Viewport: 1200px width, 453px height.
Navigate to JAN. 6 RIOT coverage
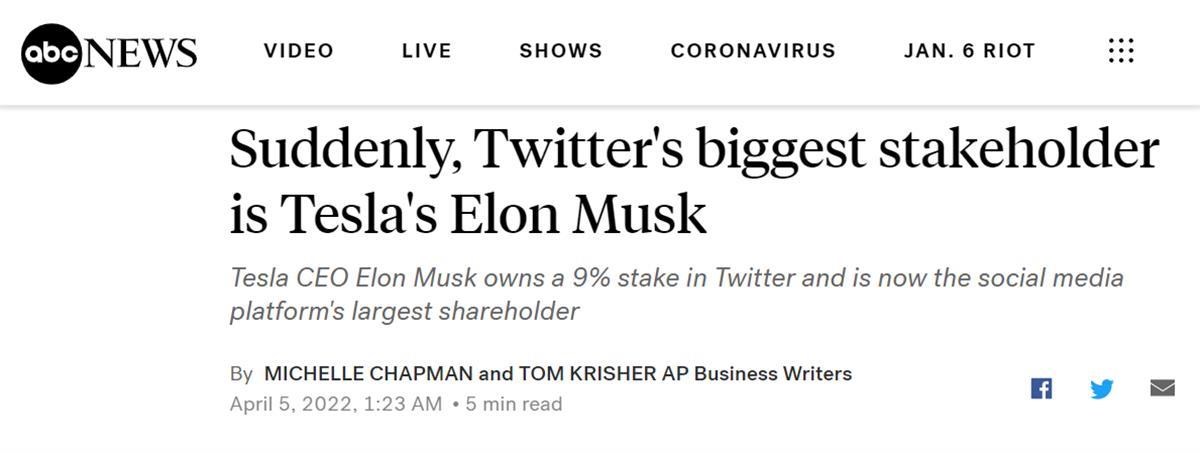(x=969, y=51)
